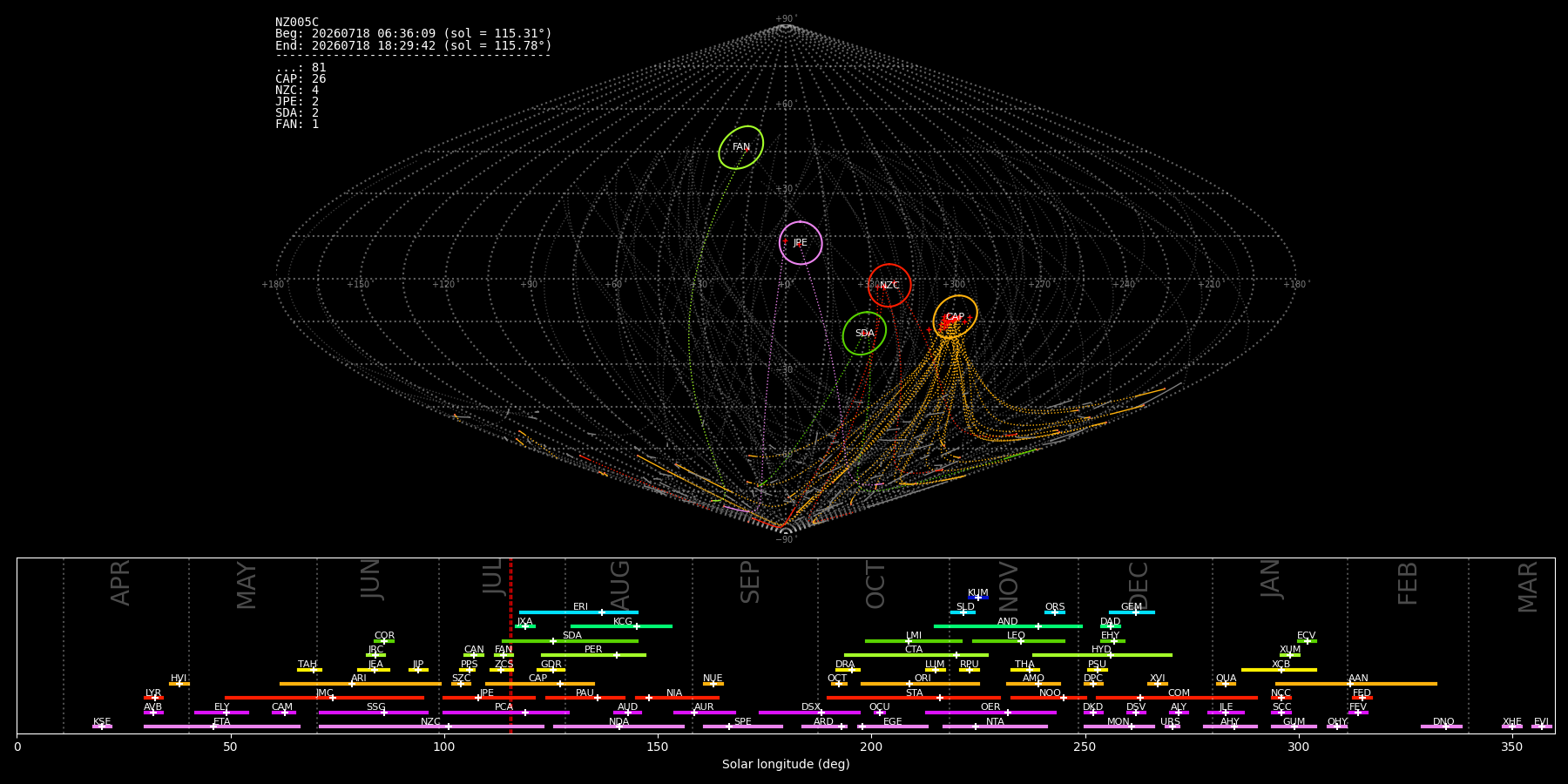Click the PAU shower label in timeline
This screenshot has height=784, width=1568.
coord(585,693)
